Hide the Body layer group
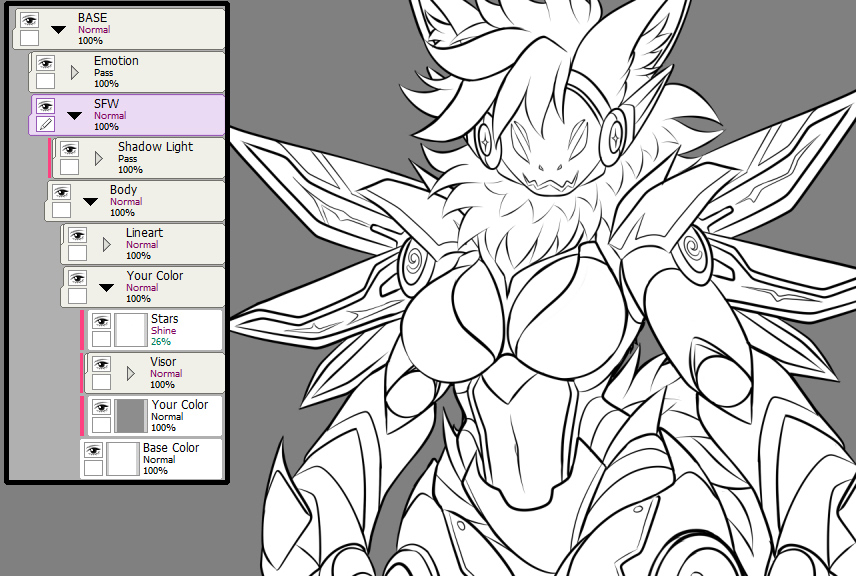The height and width of the screenshot is (576, 856). pyautogui.click(x=61, y=192)
